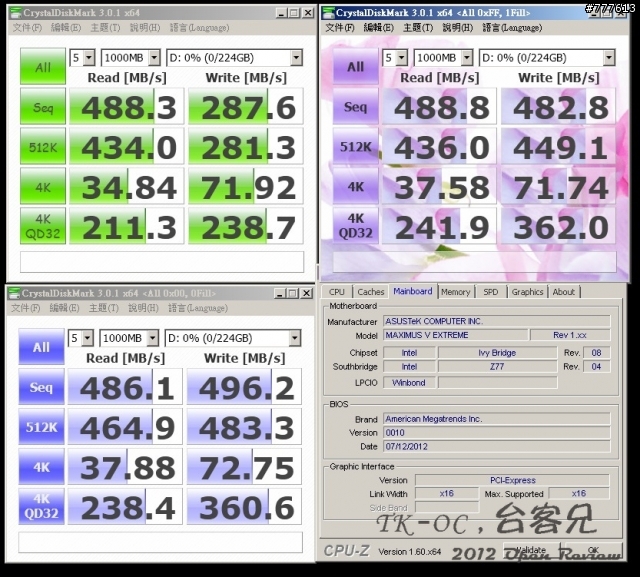Start 512K test in blue 0Fill window
This screenshot has height=577, width=640.
41,427
